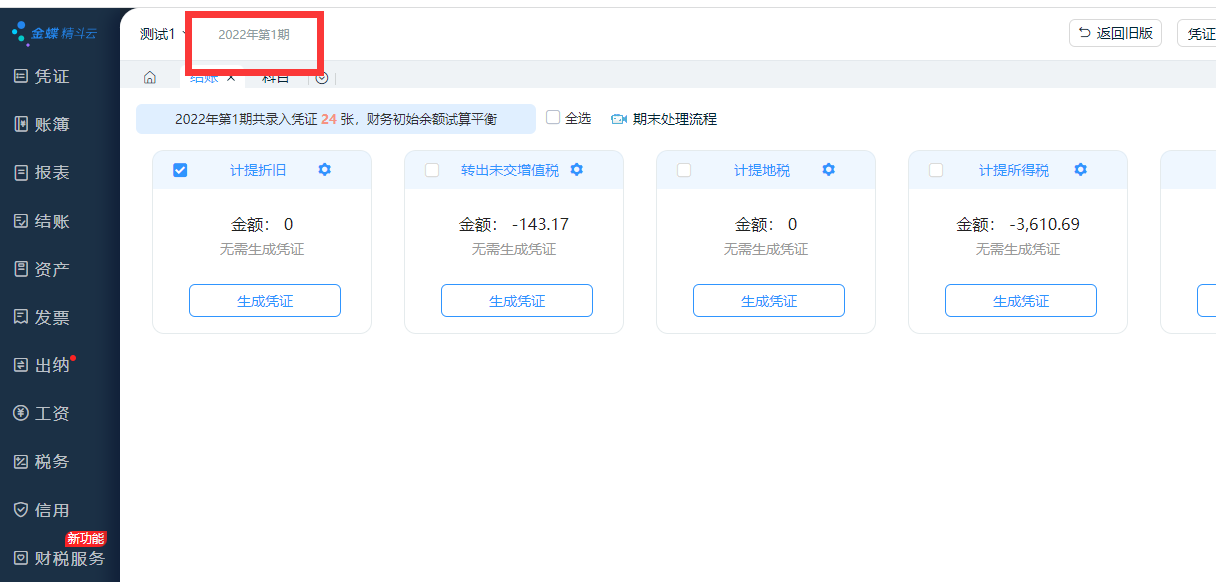Screen dimensions: 1216x582
Task: Open the settings gear on 计提所得税 card
Action: (1080, 170)
